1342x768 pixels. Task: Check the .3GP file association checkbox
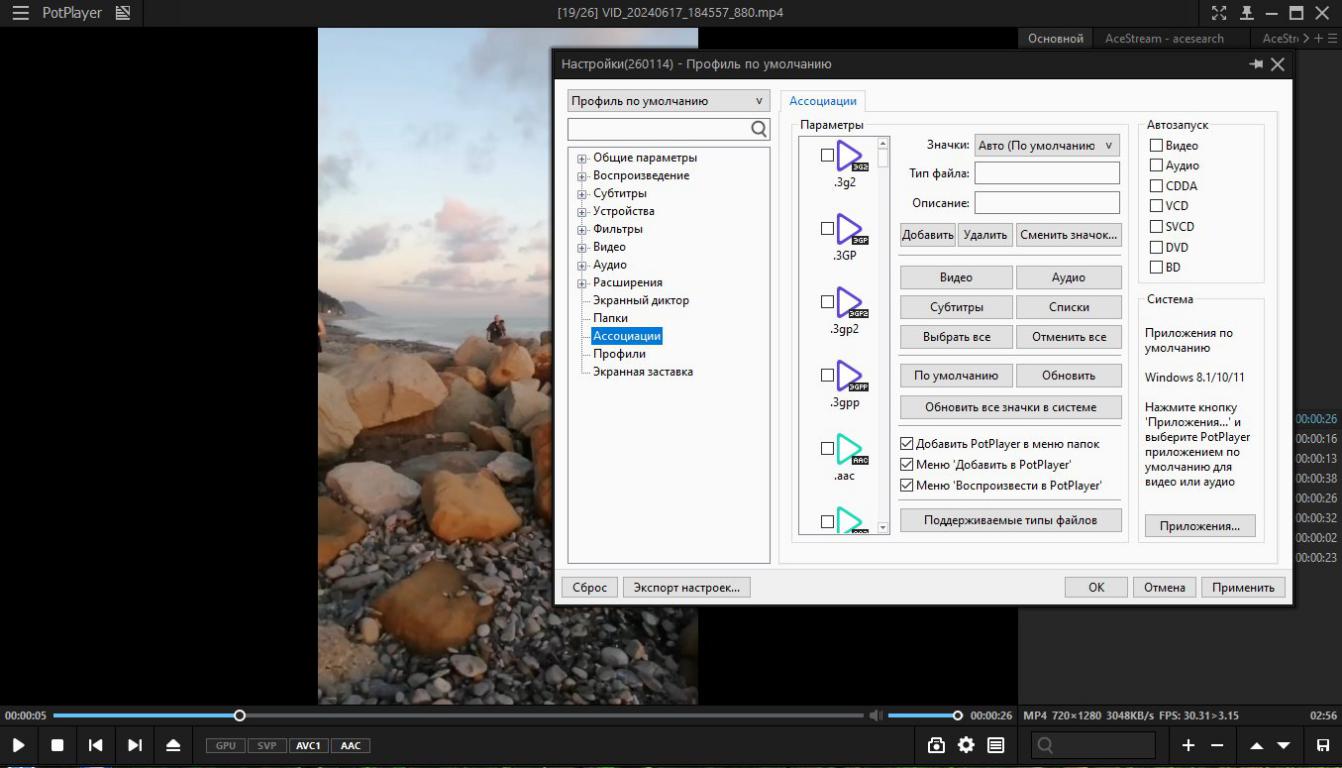(827, 228)
